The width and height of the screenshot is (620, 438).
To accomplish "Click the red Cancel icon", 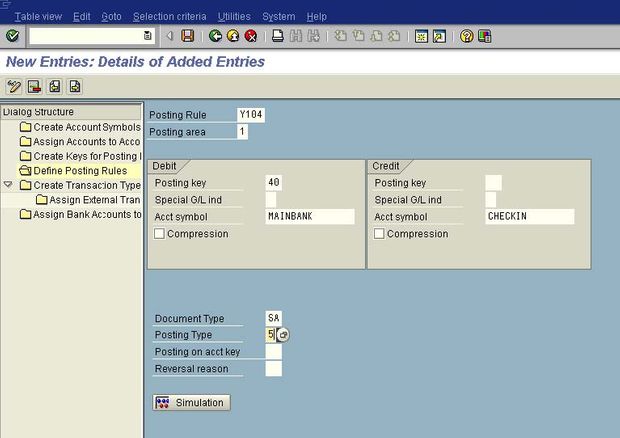I will tap(251, 36).
